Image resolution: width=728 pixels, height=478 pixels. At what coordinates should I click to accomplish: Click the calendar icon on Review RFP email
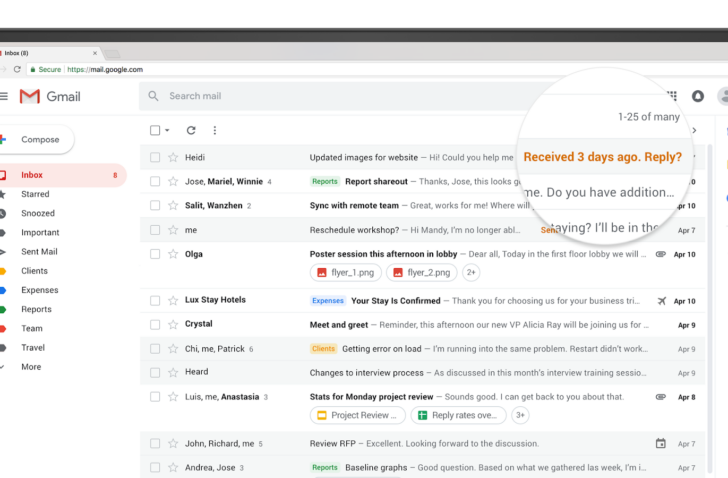661,444
